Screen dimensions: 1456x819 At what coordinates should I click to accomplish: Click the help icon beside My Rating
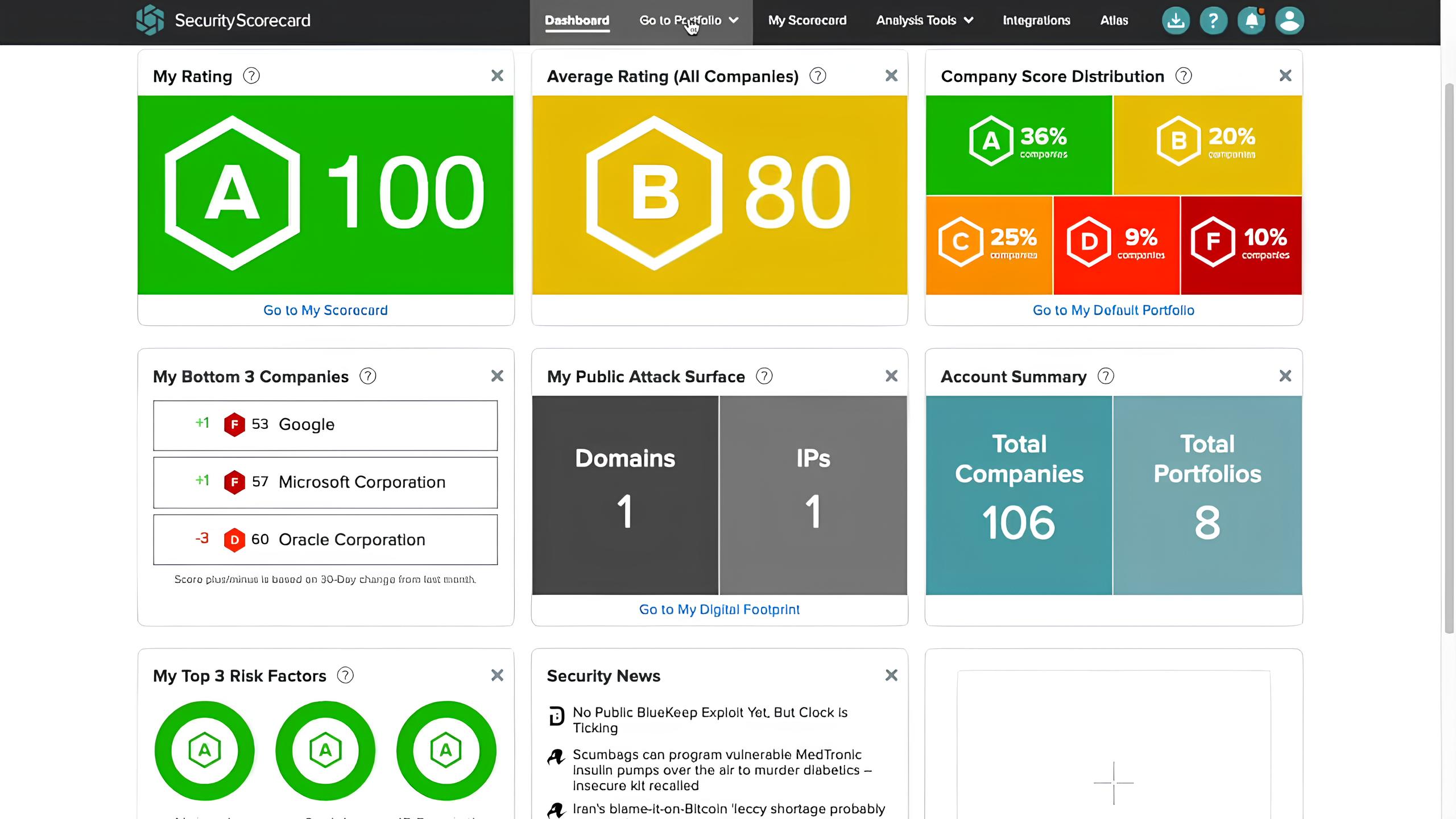250,75
